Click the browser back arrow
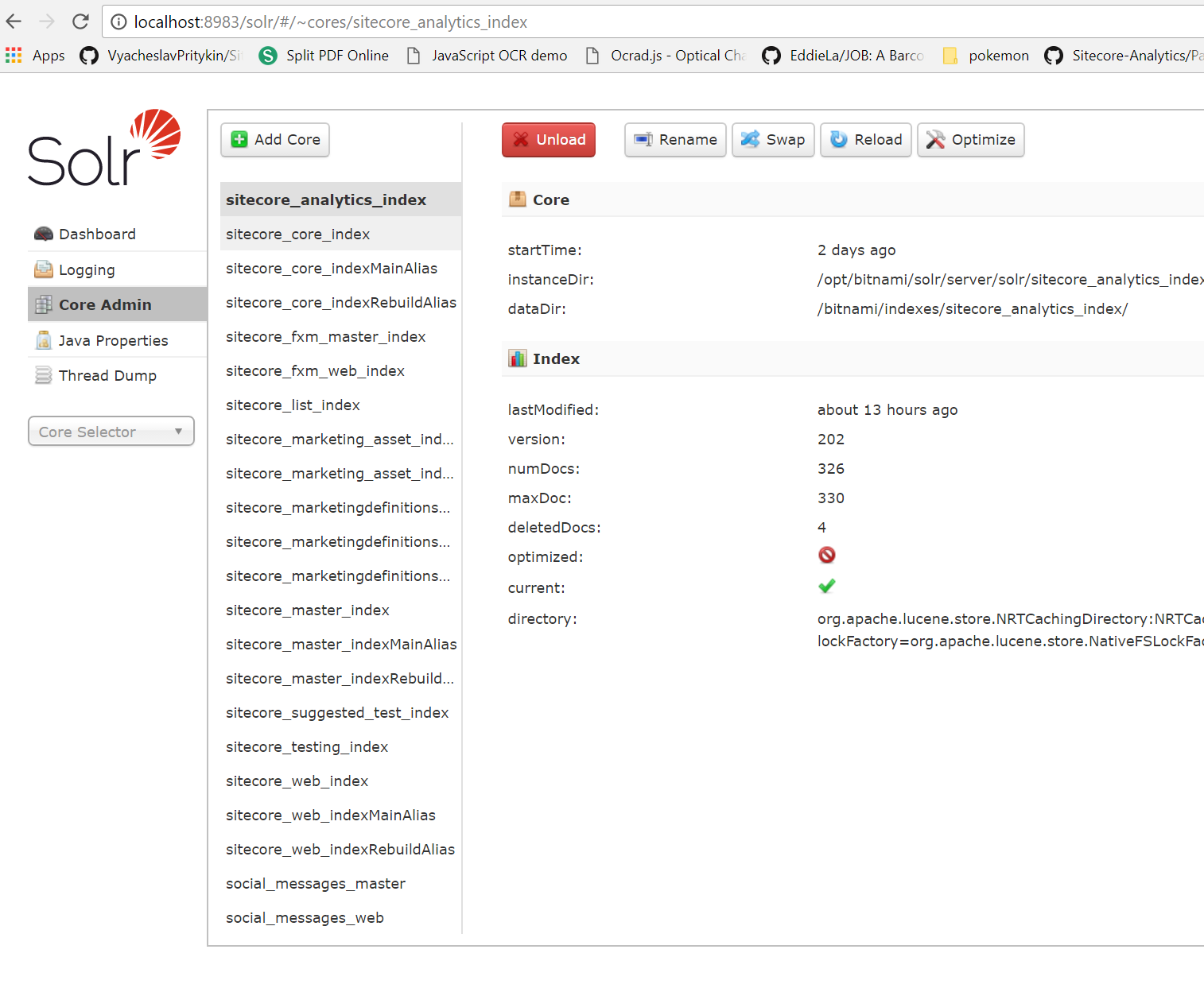 [x=14, y=21]
